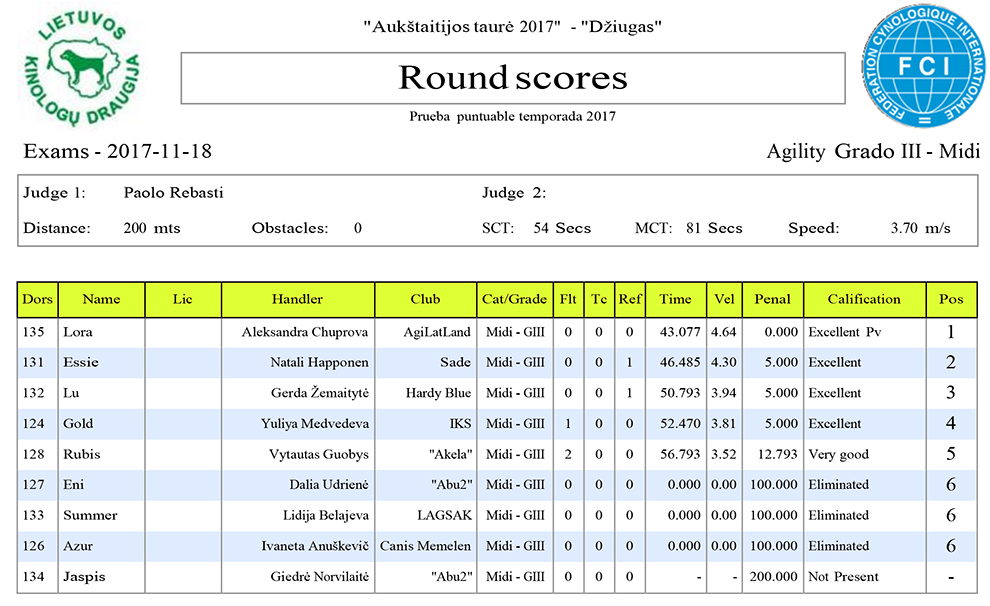Click the Round scores title box
990x606 pixels.
click(512, 78)
